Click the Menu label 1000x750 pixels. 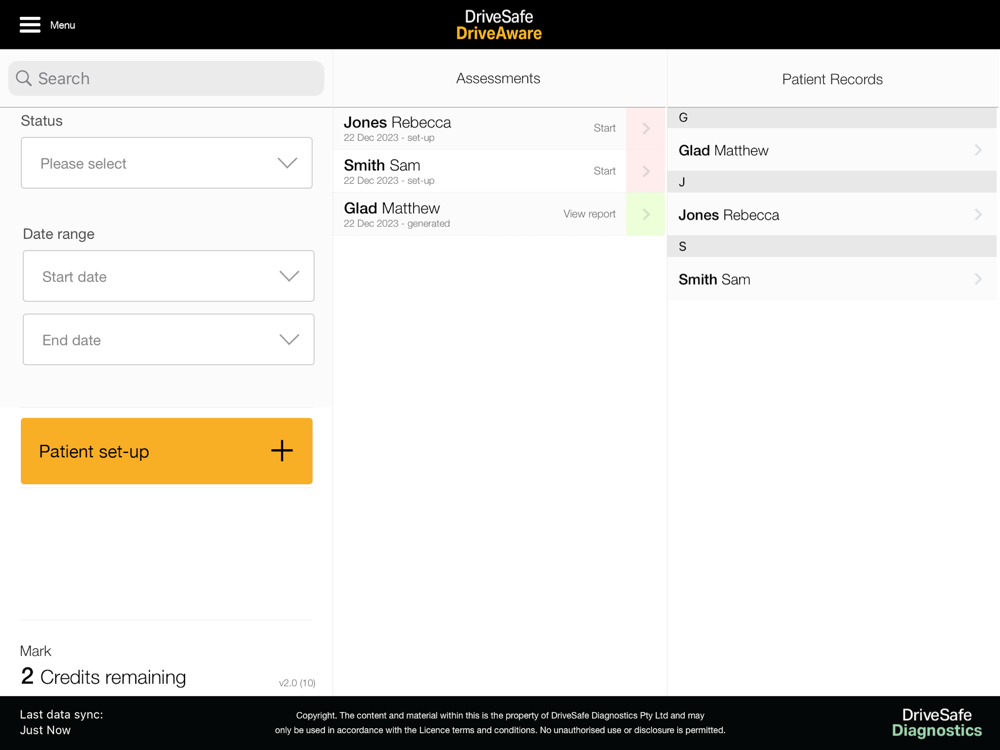(x=62, y=25)
